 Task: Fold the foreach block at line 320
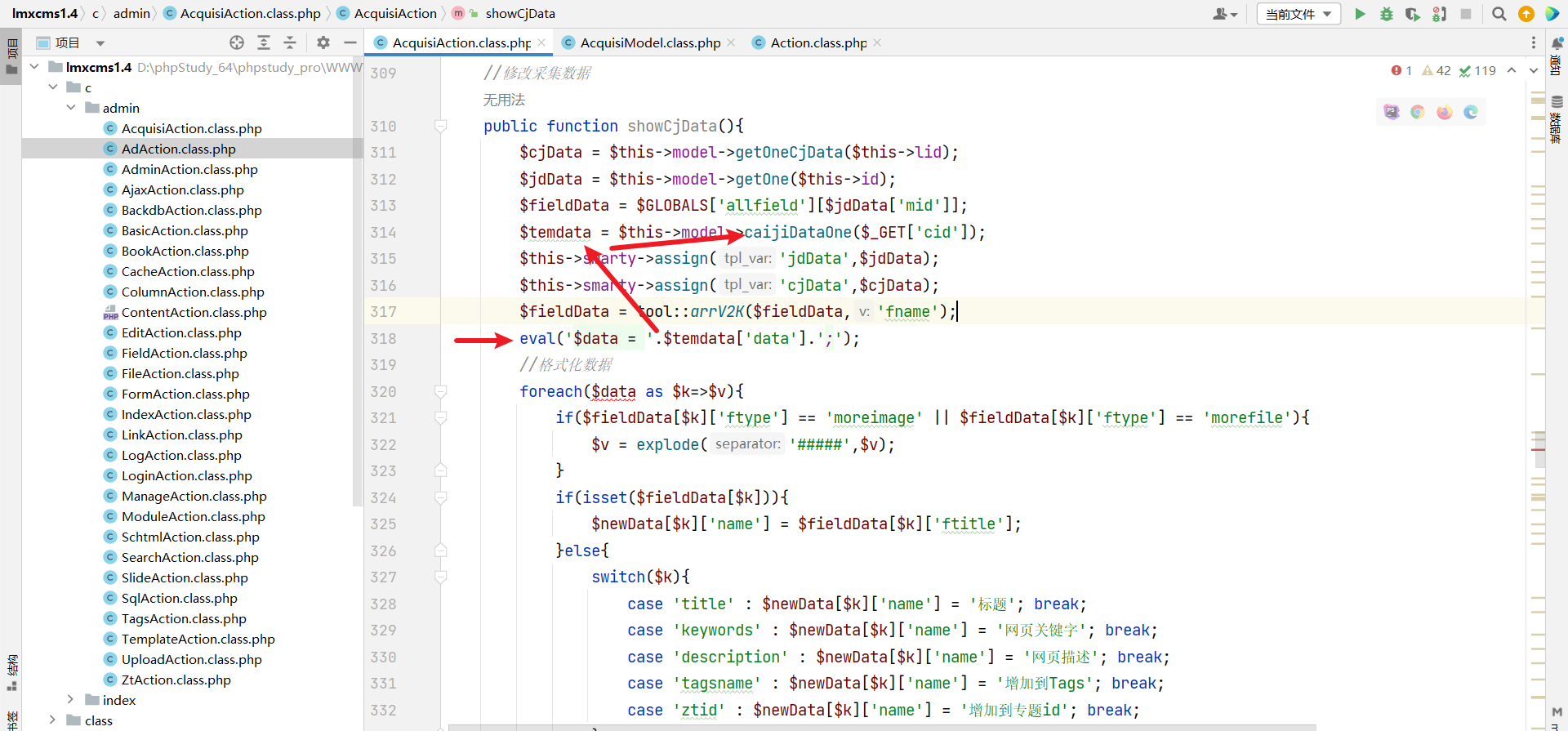coord(441,391)
